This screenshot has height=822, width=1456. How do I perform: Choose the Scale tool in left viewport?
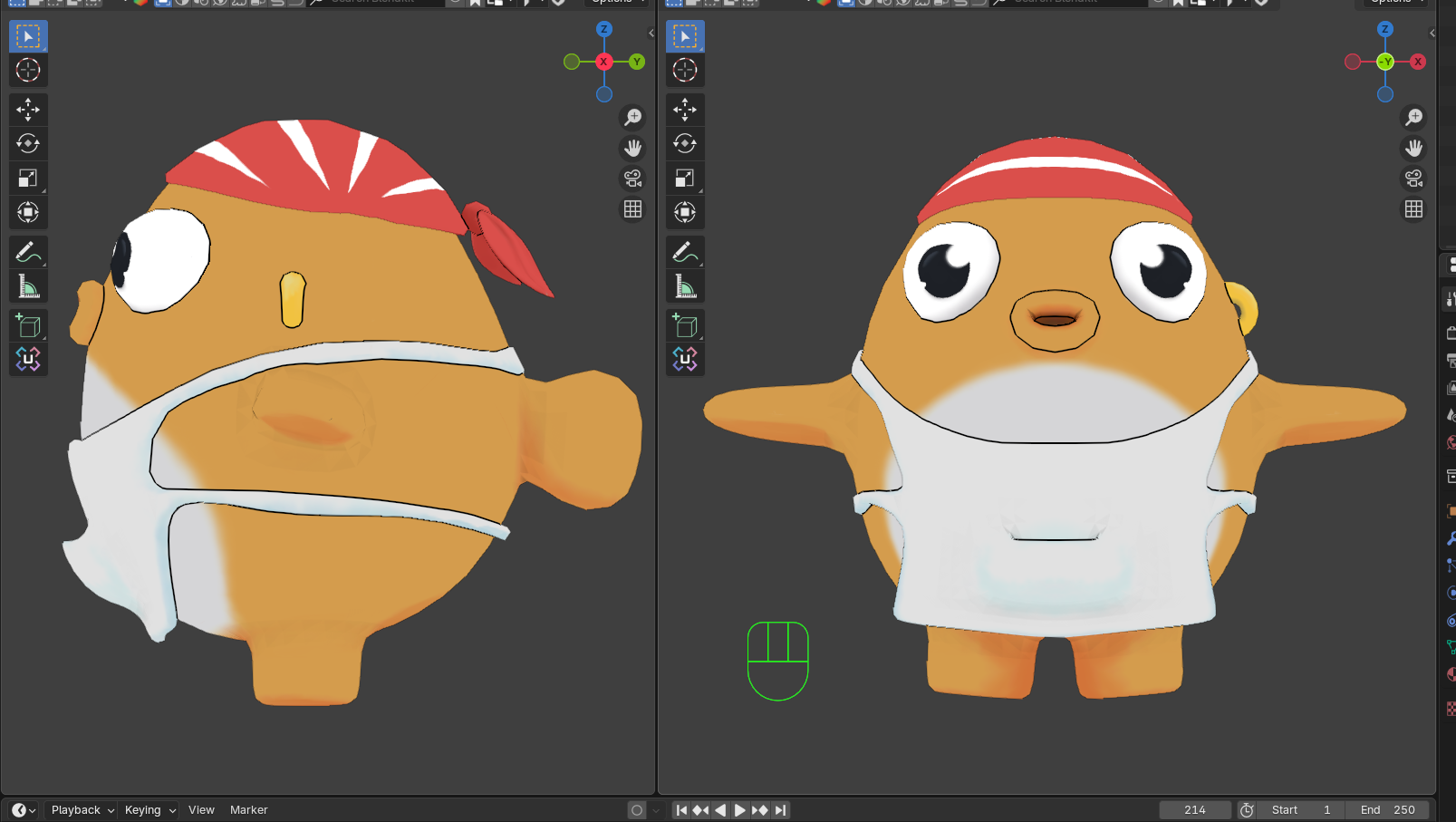pyautogui.click(x=28, y=178)
